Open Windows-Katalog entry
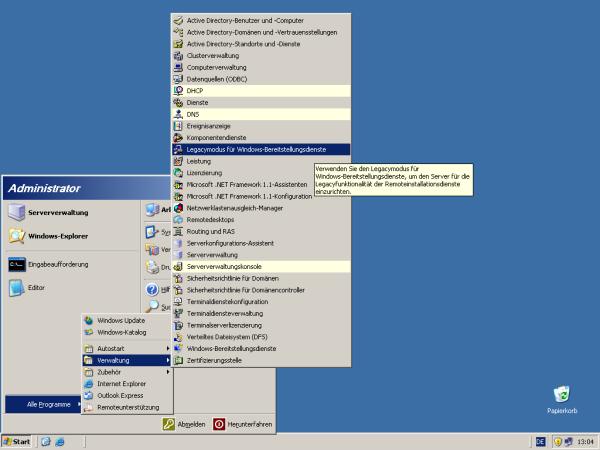The width and height of the screenshot is (600, 450). tap(127, 333)
